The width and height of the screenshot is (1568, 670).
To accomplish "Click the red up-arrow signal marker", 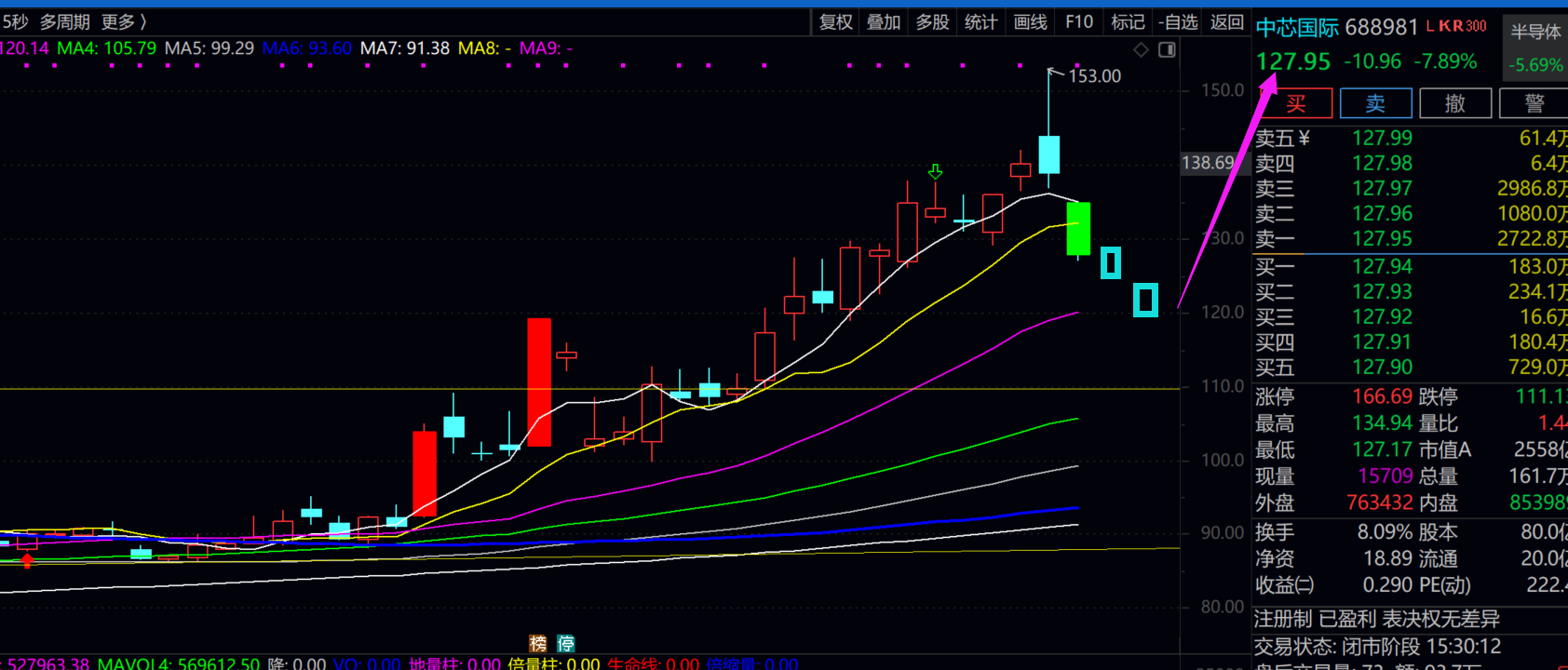I will 27,560.
